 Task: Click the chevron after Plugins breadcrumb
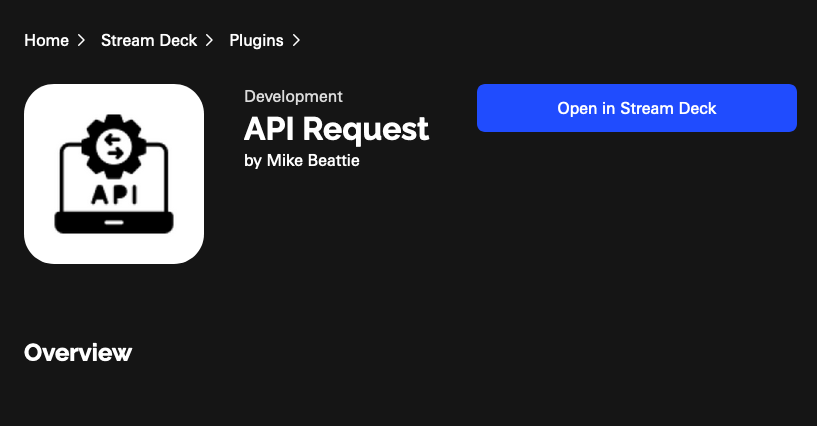point(296,41)
